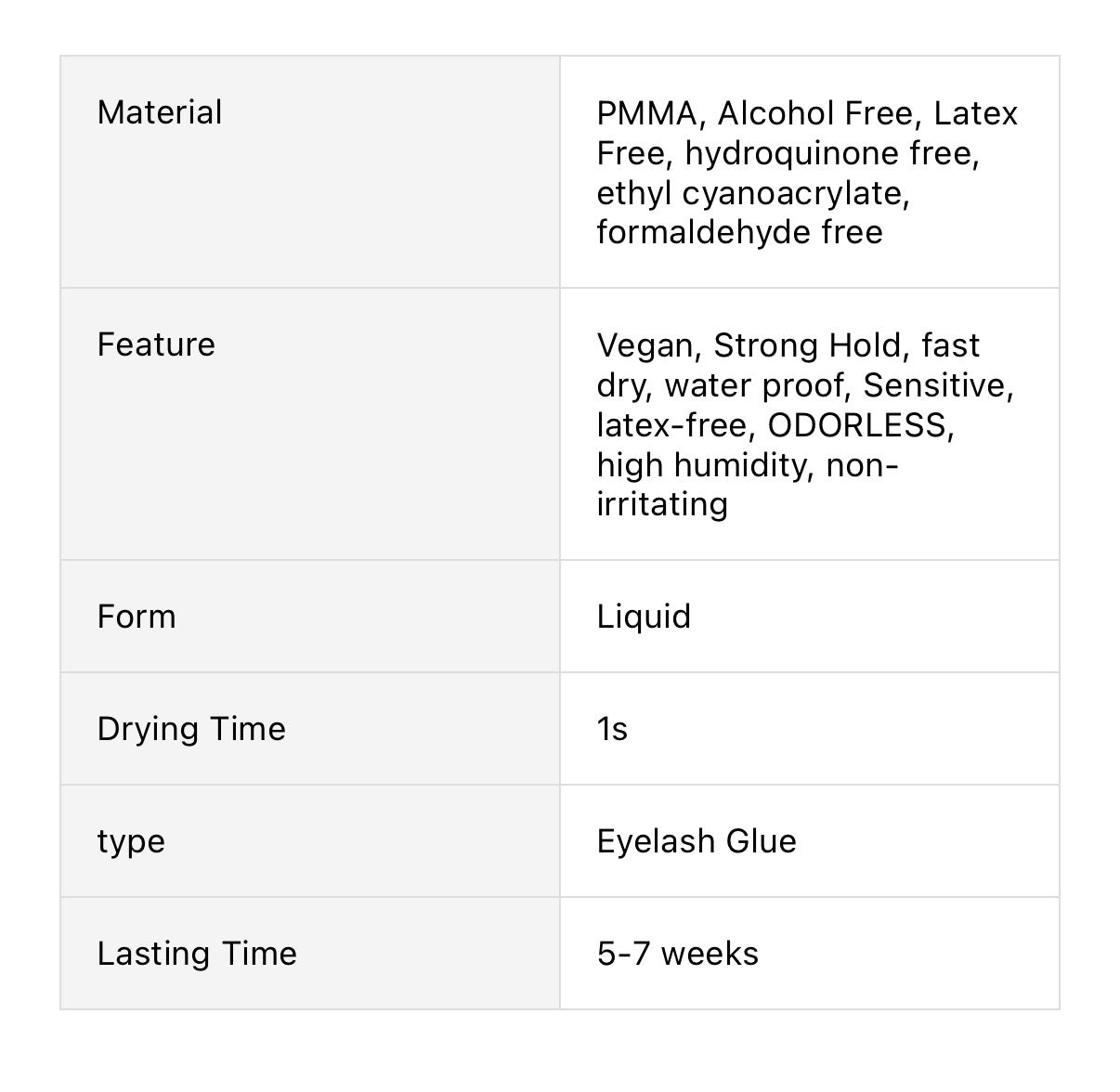The image size is (1120, 1092).
Task: Select the Eyelash Glue value
Action: [x=697, y=841]
